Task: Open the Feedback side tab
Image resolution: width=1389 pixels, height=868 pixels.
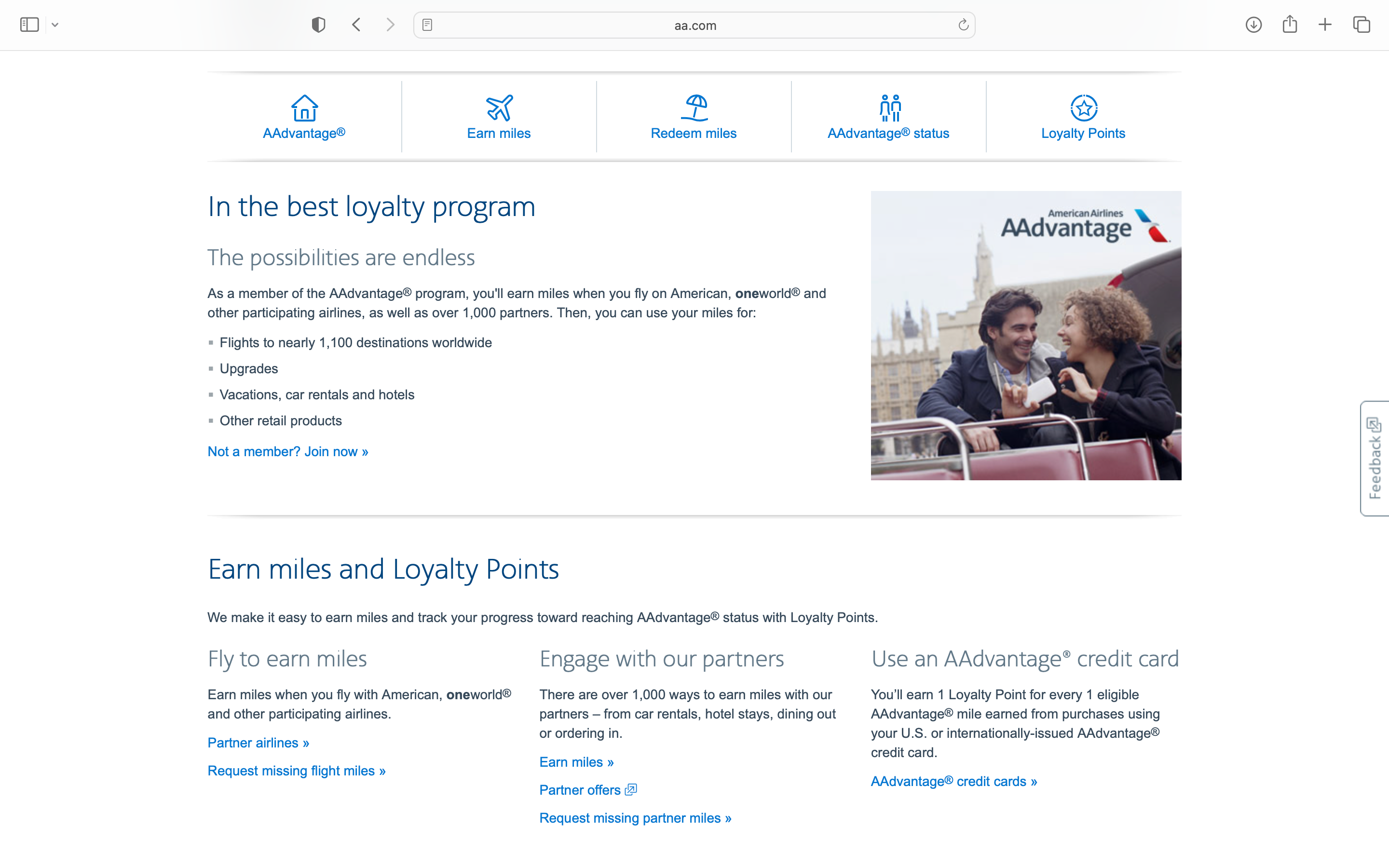Action: (x=1375, y=458)
